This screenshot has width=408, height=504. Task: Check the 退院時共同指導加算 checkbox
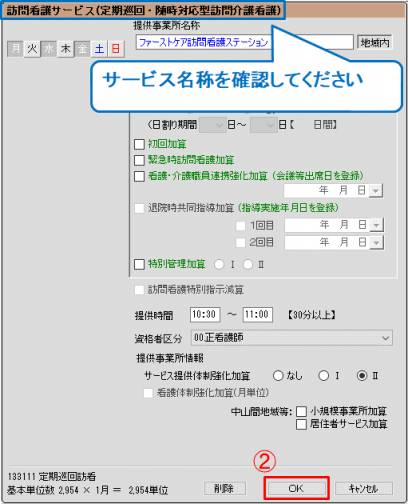click(139, 208)
